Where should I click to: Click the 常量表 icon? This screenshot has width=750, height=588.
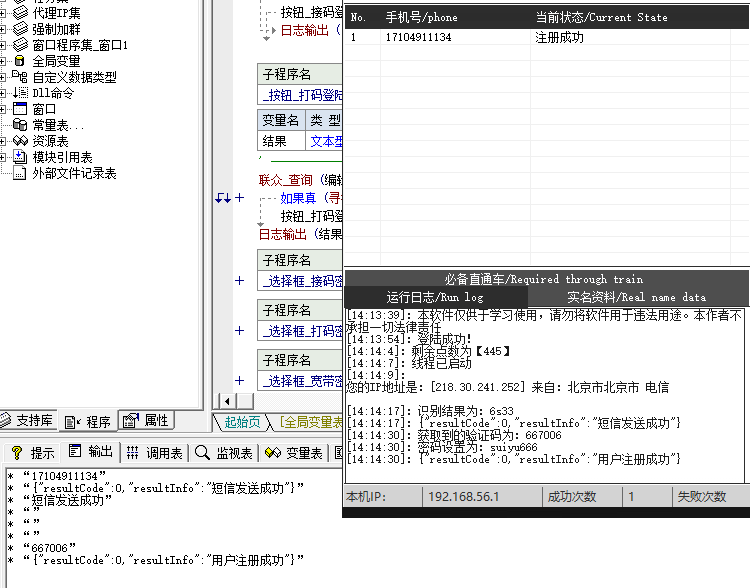point(20,125)
